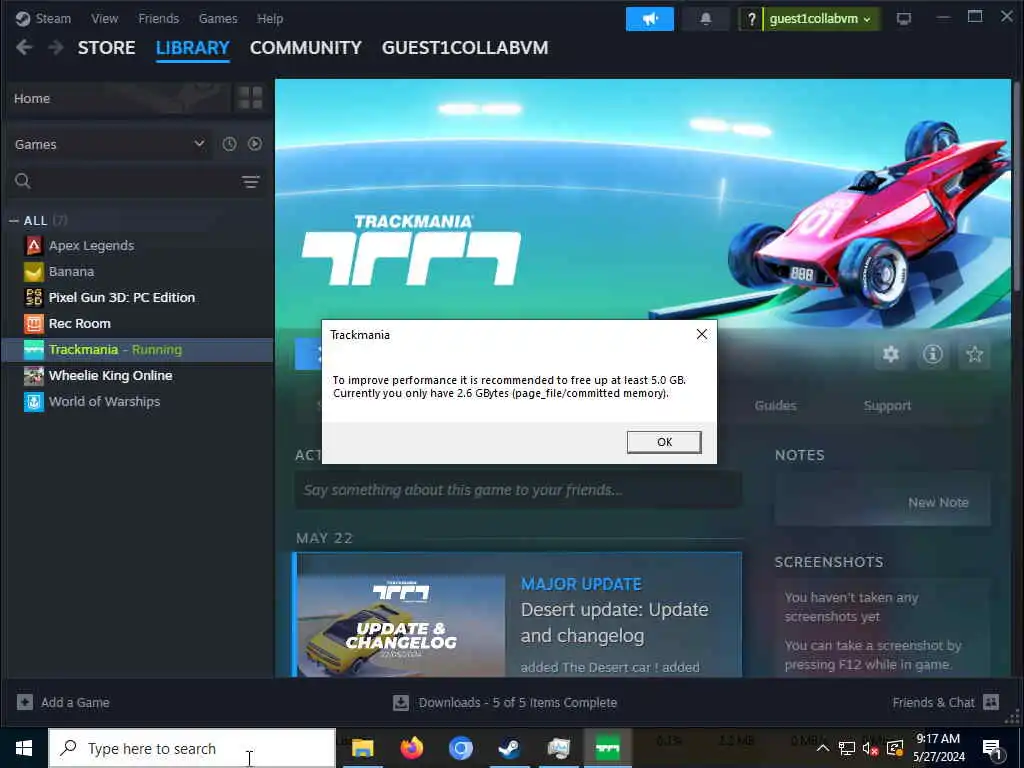The image size is (1024, 768).
Task: Open Trackmania Guides tab
Action: click(x=775, y=406)
